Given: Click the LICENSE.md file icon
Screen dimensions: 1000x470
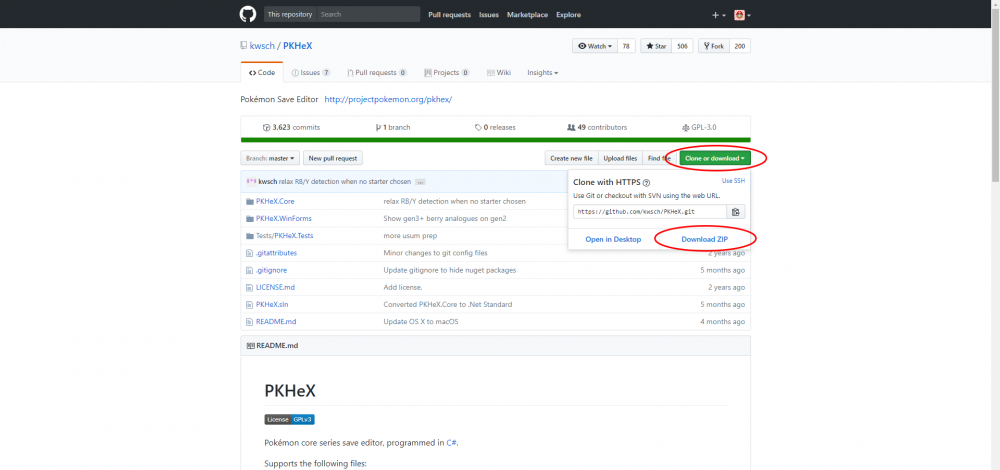Looking at the screenshot, I should (249, 287).
